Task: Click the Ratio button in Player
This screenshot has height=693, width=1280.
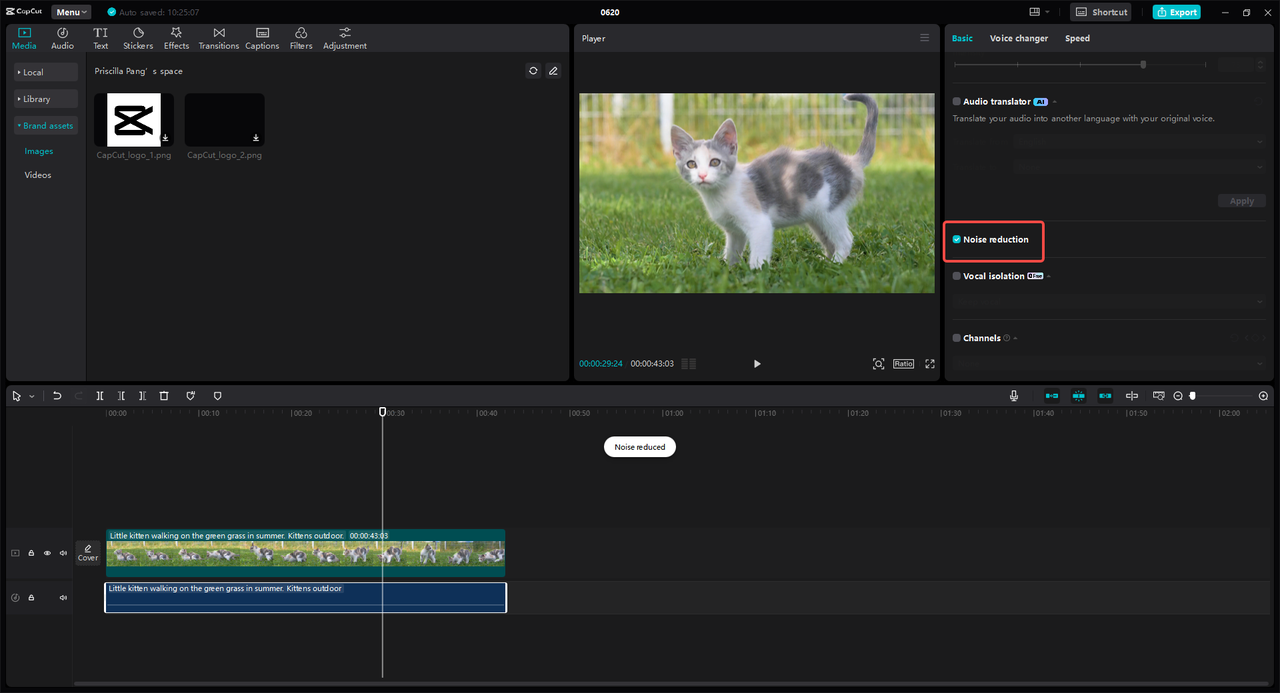Action: (903, 364)
